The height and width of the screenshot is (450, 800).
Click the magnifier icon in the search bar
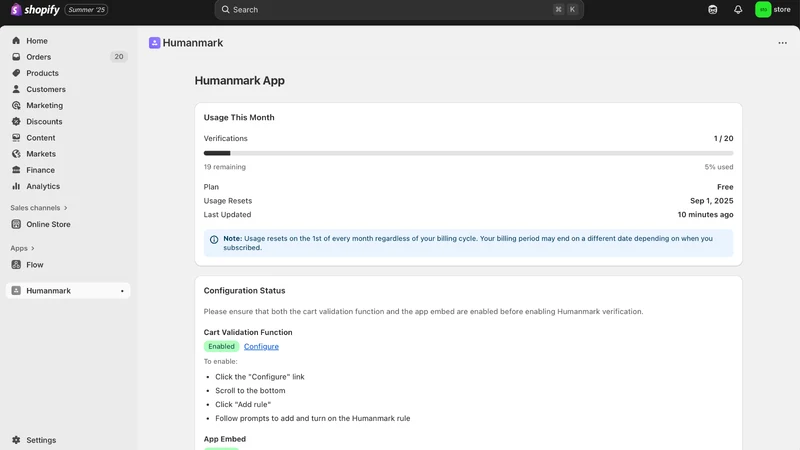click(226, 10)
